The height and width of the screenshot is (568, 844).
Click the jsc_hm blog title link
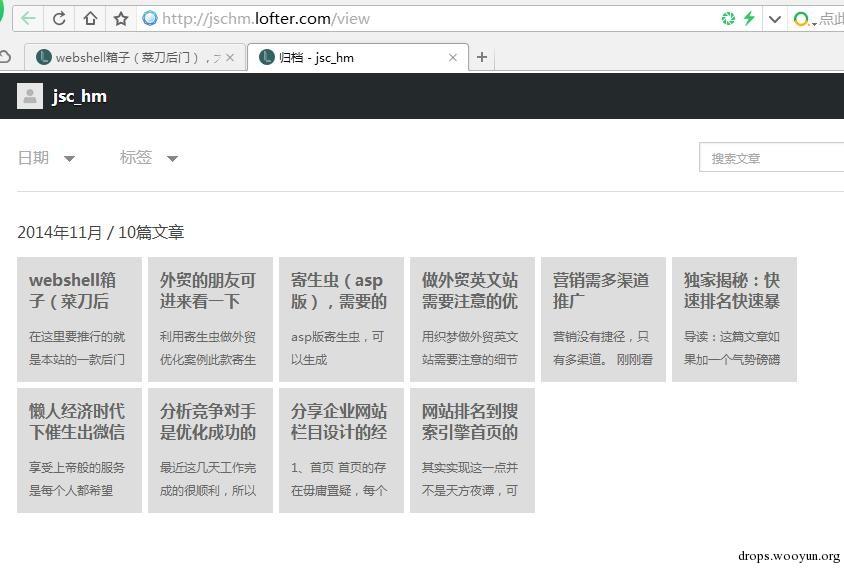(x=80, y=96)
